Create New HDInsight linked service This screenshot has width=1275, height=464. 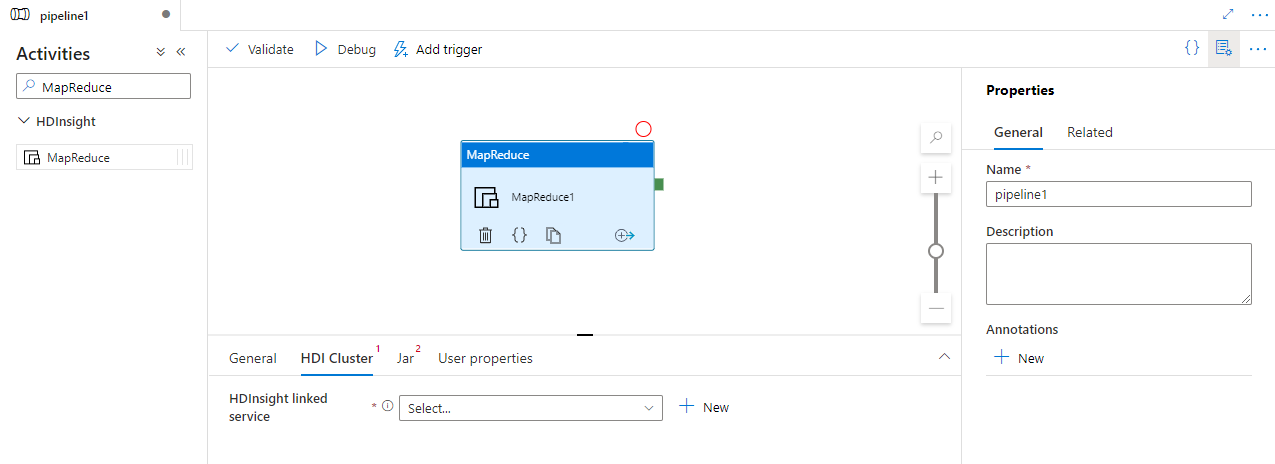coord(705,407)
